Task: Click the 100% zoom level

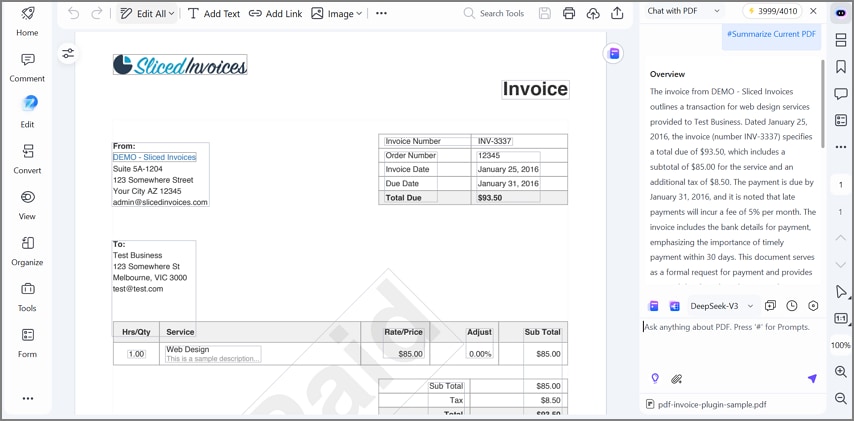Action: click(x=840, y=345)
